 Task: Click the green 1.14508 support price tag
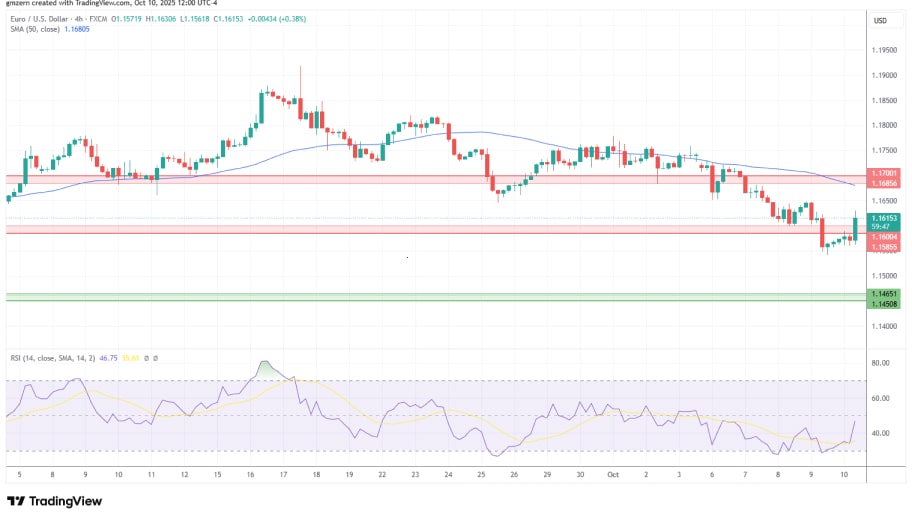click(x=884, y=301)
